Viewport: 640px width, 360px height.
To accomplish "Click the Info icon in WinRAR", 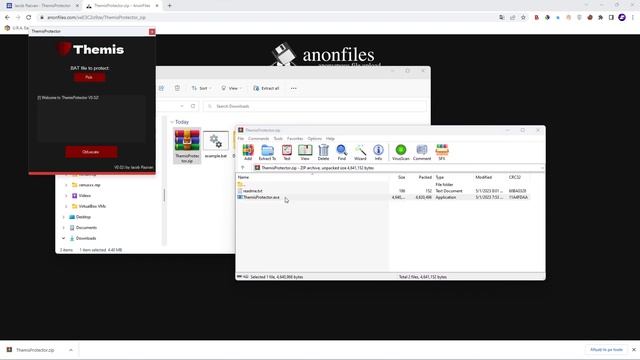I will pos(378,152).
